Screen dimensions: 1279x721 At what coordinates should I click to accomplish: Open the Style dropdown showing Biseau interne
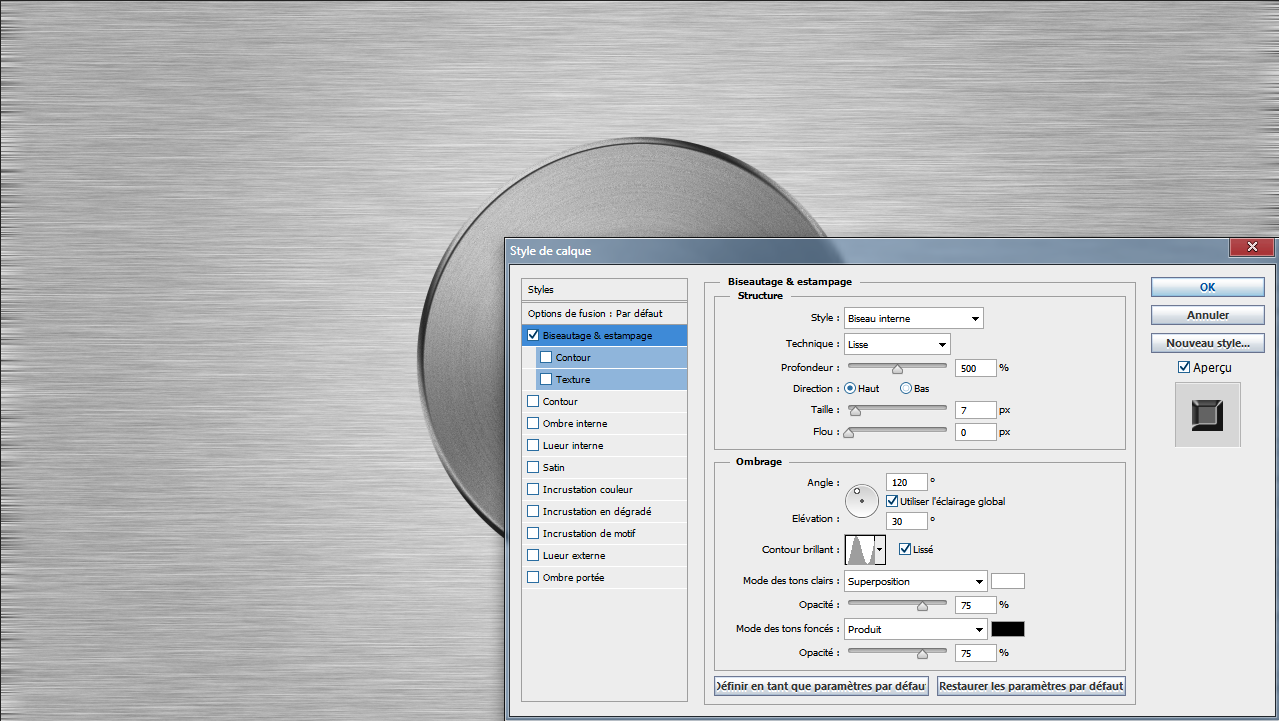(x=914, y=318)
